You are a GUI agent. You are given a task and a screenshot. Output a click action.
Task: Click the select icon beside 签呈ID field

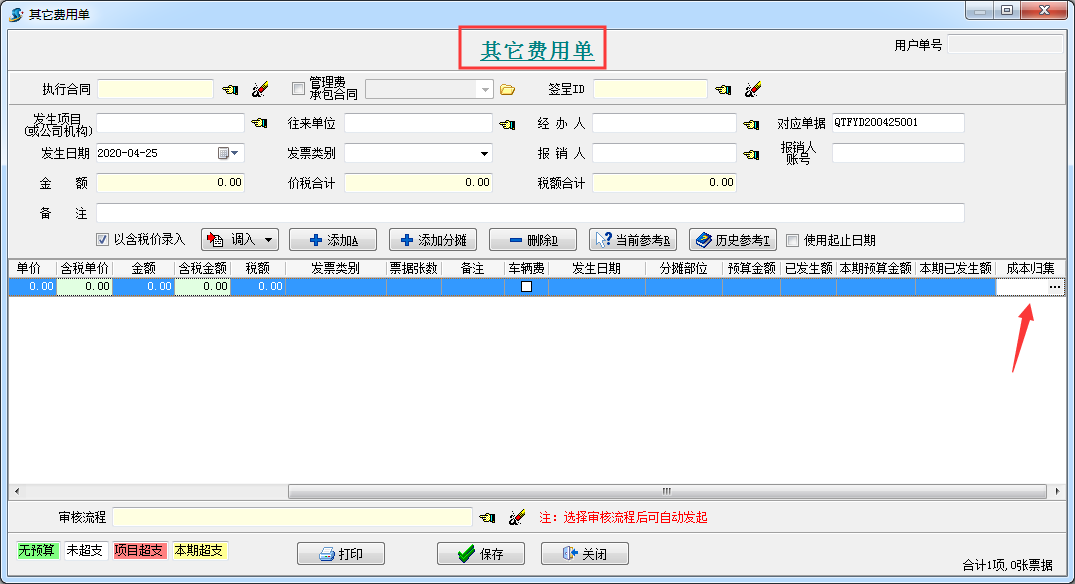pos(724,90)
